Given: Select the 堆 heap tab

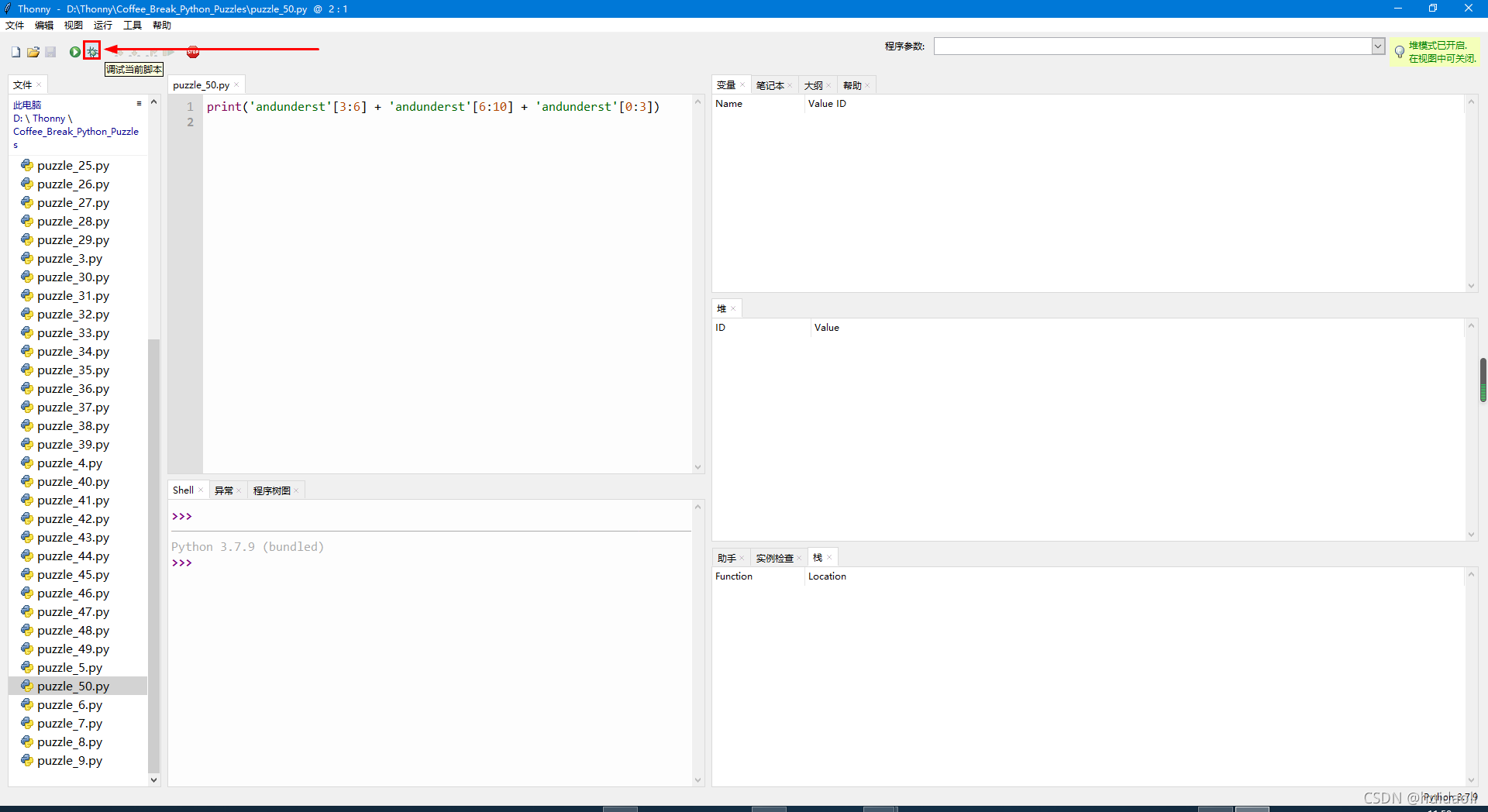Looking at the screenshot, I should click(x=722, y=308).
